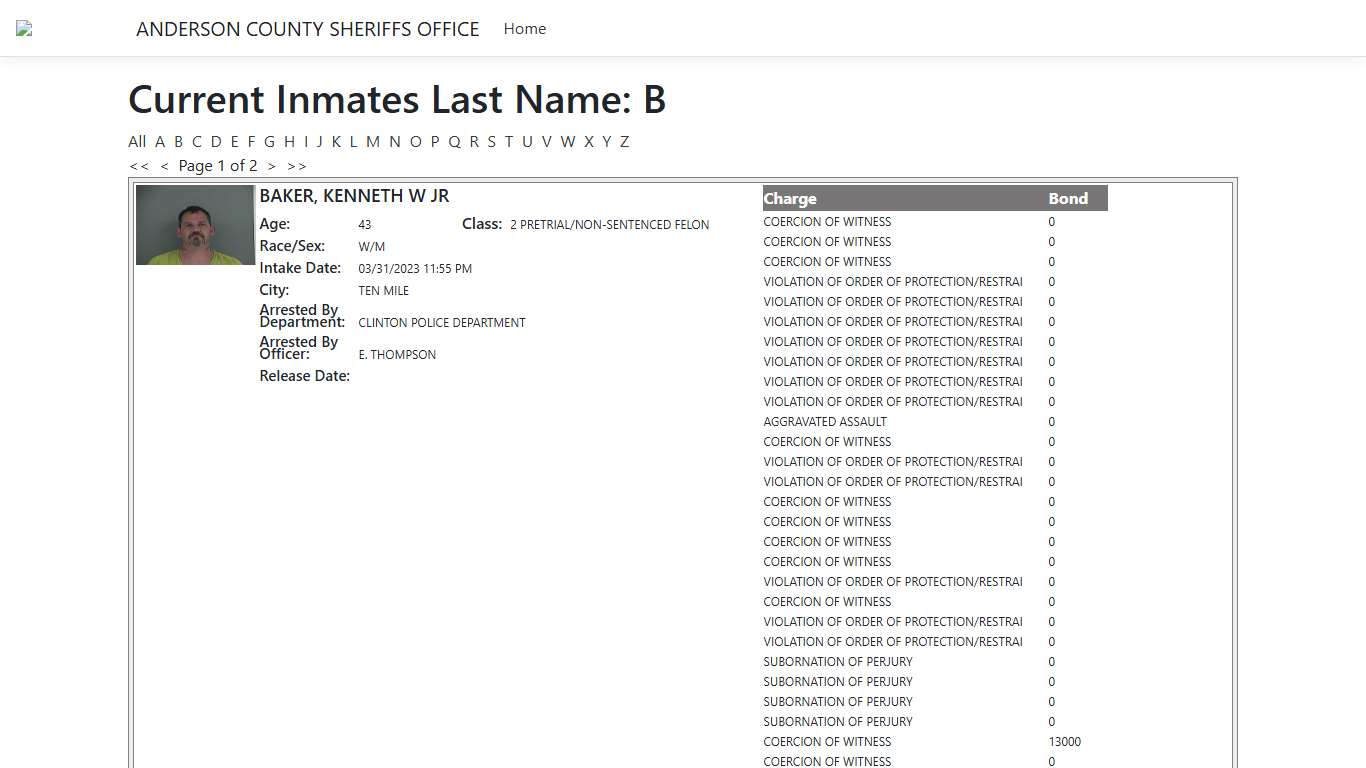Click the Charge column header
The width and height of the screenshot is (1366, 768).
point(790,198)
